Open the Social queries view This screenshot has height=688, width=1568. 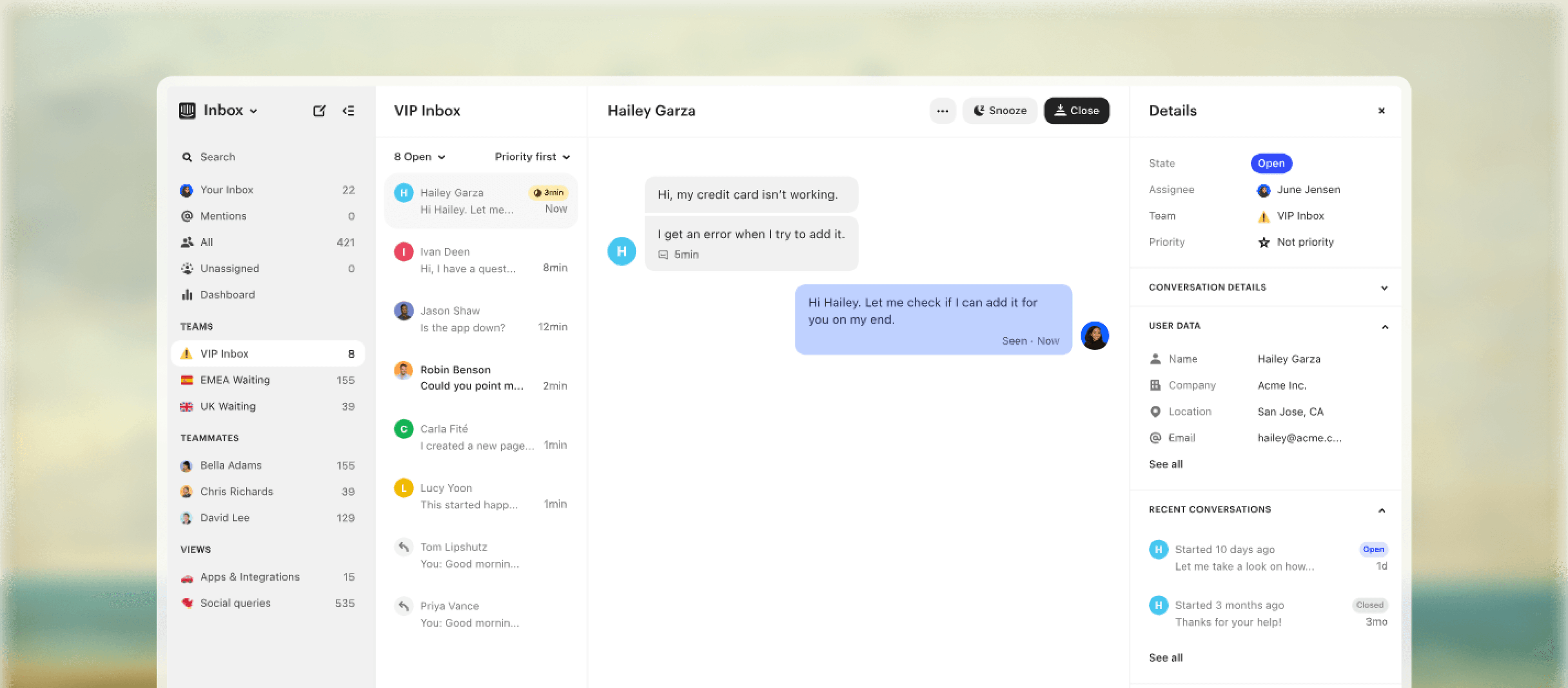(x=236, y=603)
